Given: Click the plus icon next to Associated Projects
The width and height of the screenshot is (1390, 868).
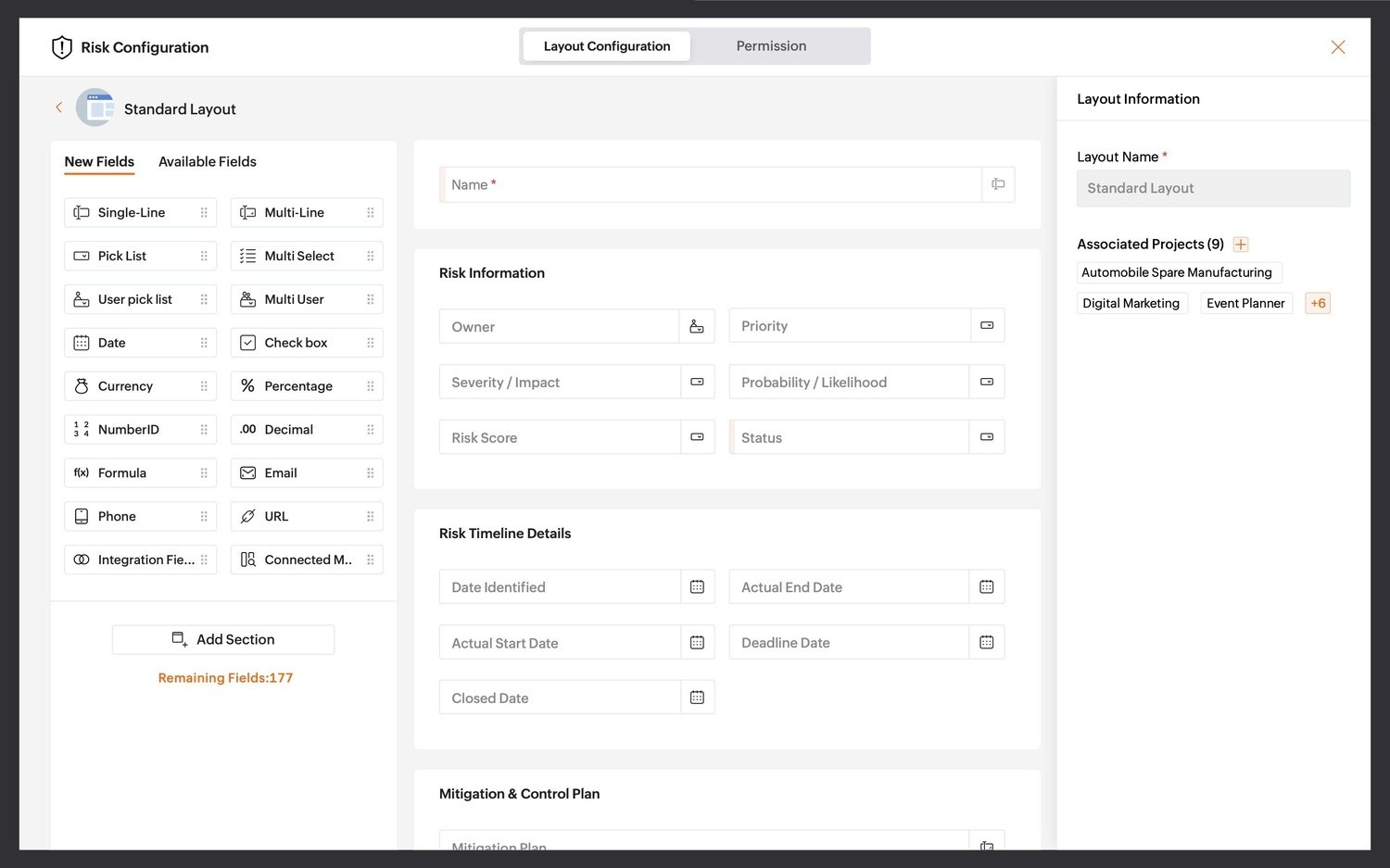Looking at the screenshot, I should click(x=1241, y=245).
